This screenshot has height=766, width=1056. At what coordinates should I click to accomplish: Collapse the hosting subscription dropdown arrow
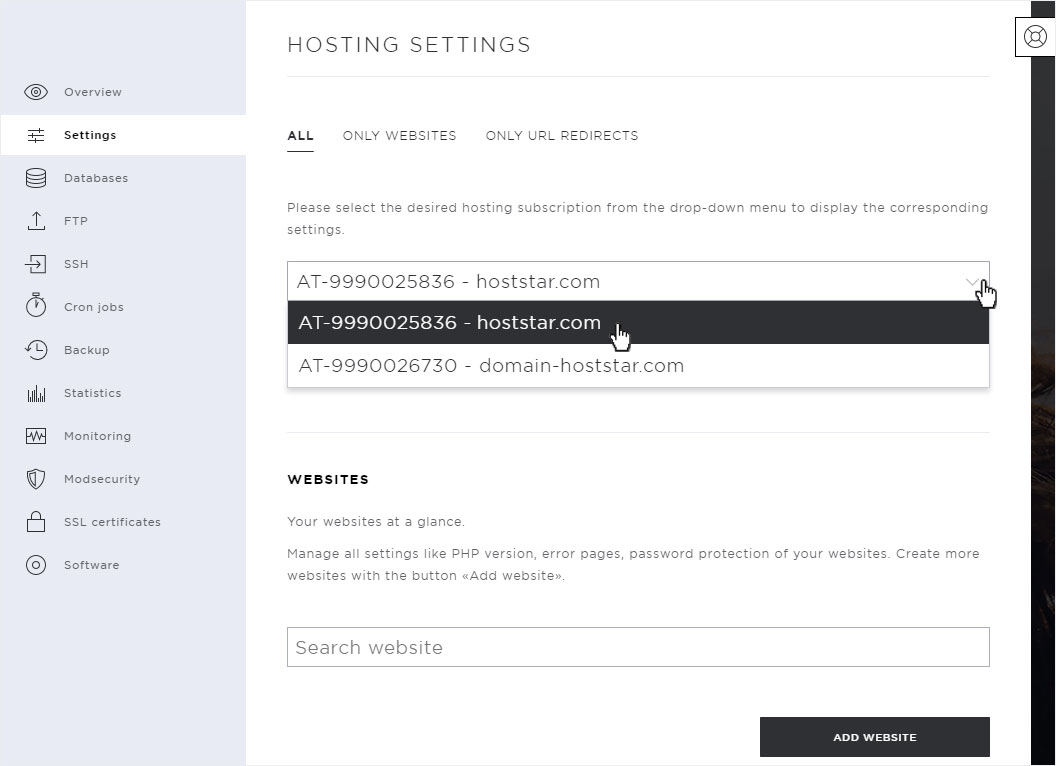pos(971,282)
